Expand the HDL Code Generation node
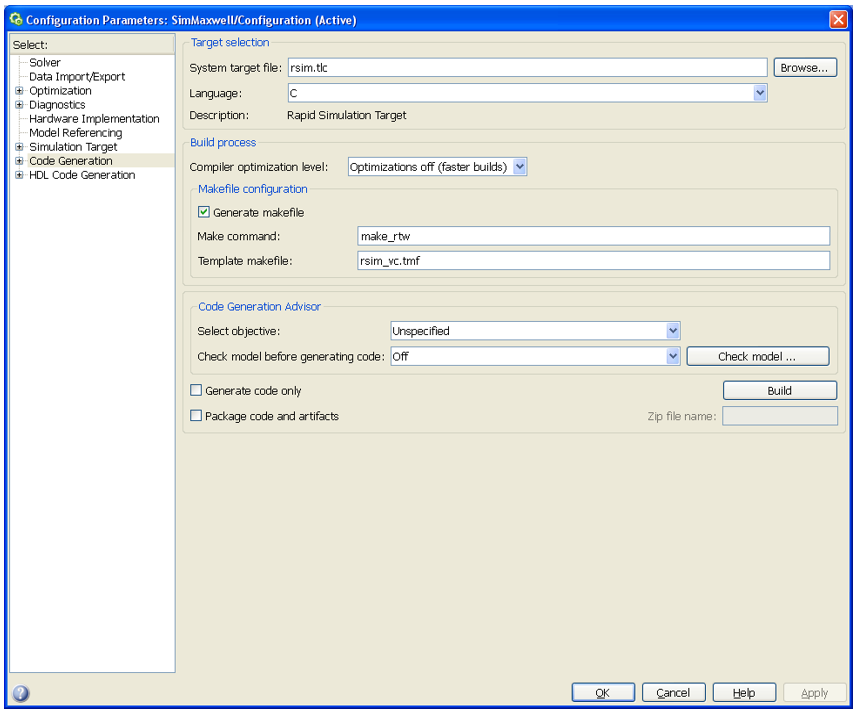859x713 pixels. pos(19,175)
